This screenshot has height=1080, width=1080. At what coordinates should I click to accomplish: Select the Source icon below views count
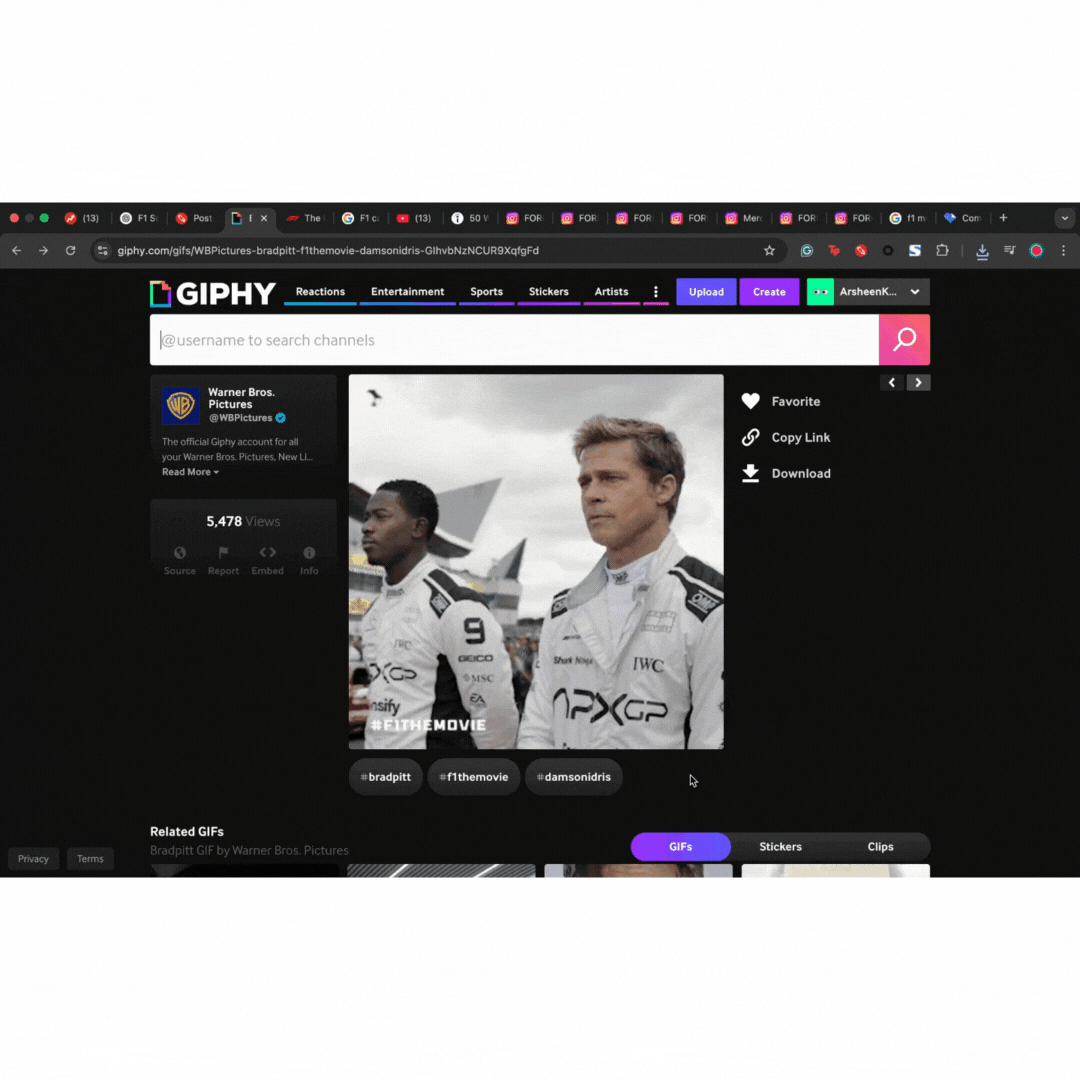point(179,554)
